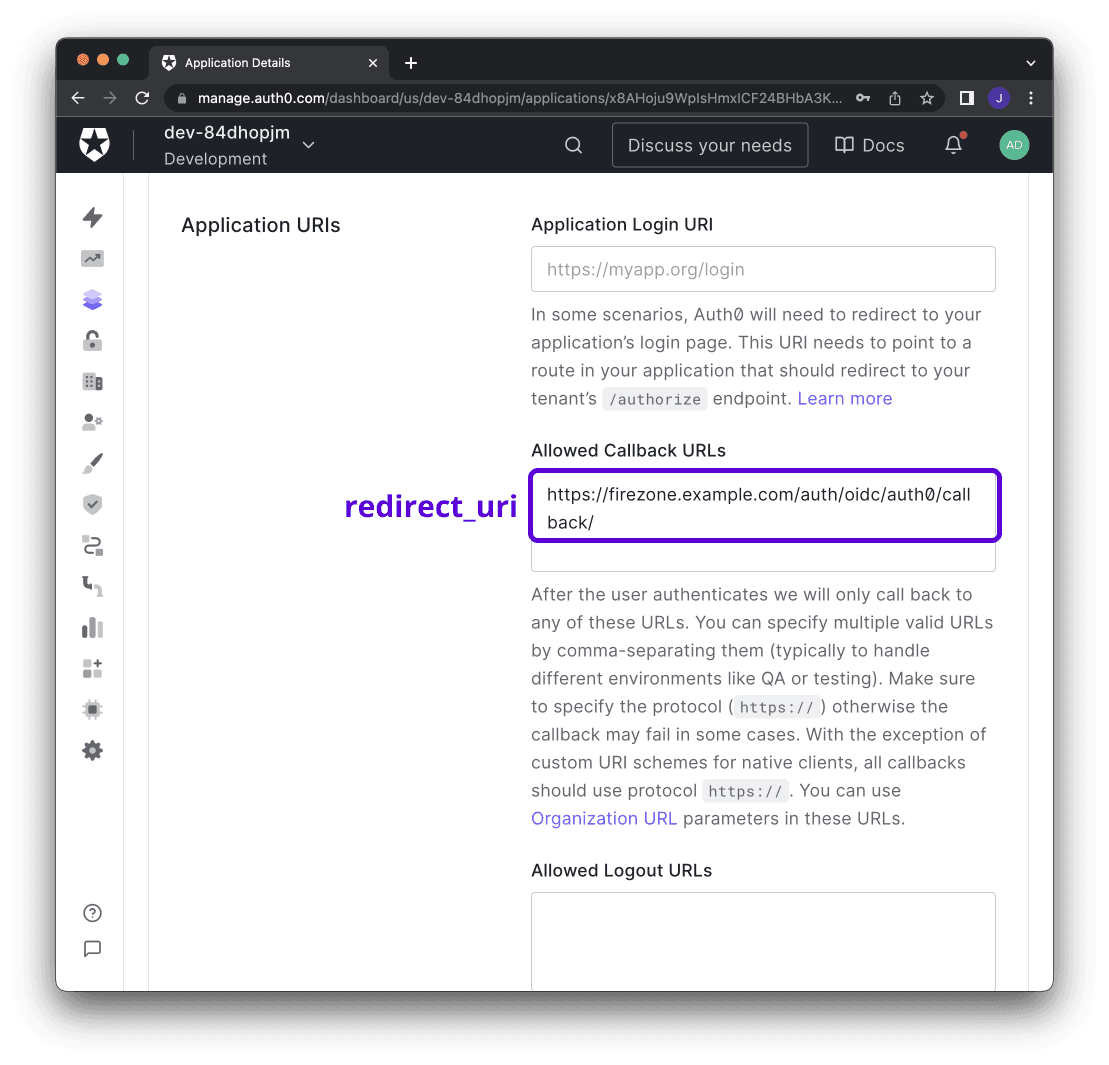The width and height of the screenshot is (1109, 1065).
Task: Open notifications via the bell icon
Action: pyautogui.click(x=952, y=144)
